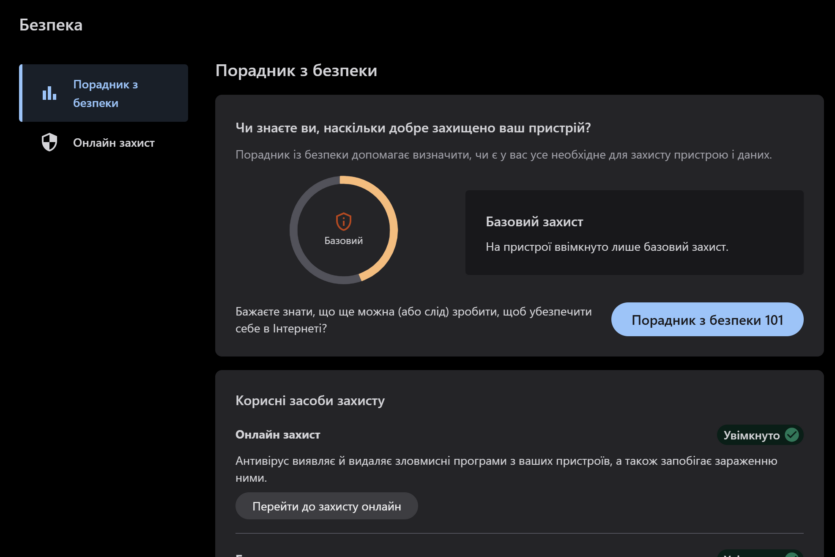Click the green checkmark icon next to Увімкнуто

(x=792, y=435)
